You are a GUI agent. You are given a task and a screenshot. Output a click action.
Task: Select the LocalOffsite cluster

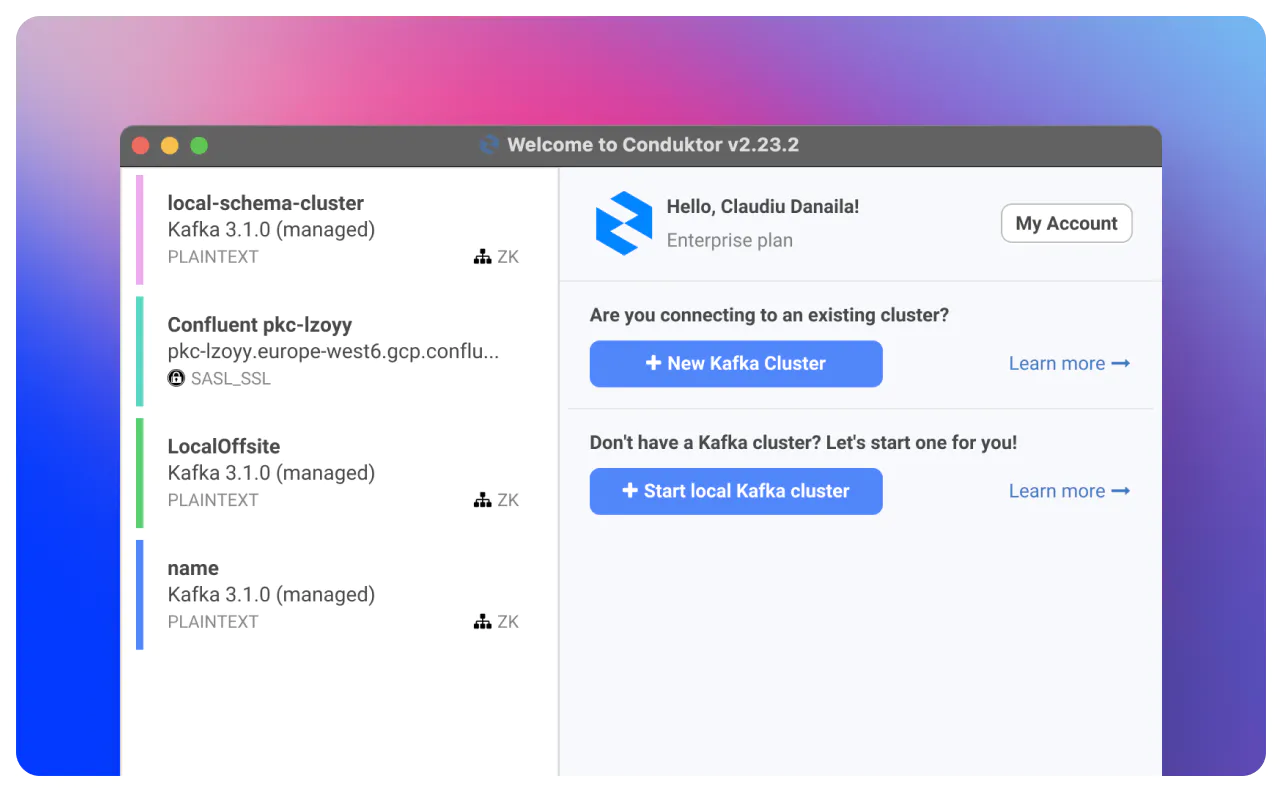pos(340,473)
